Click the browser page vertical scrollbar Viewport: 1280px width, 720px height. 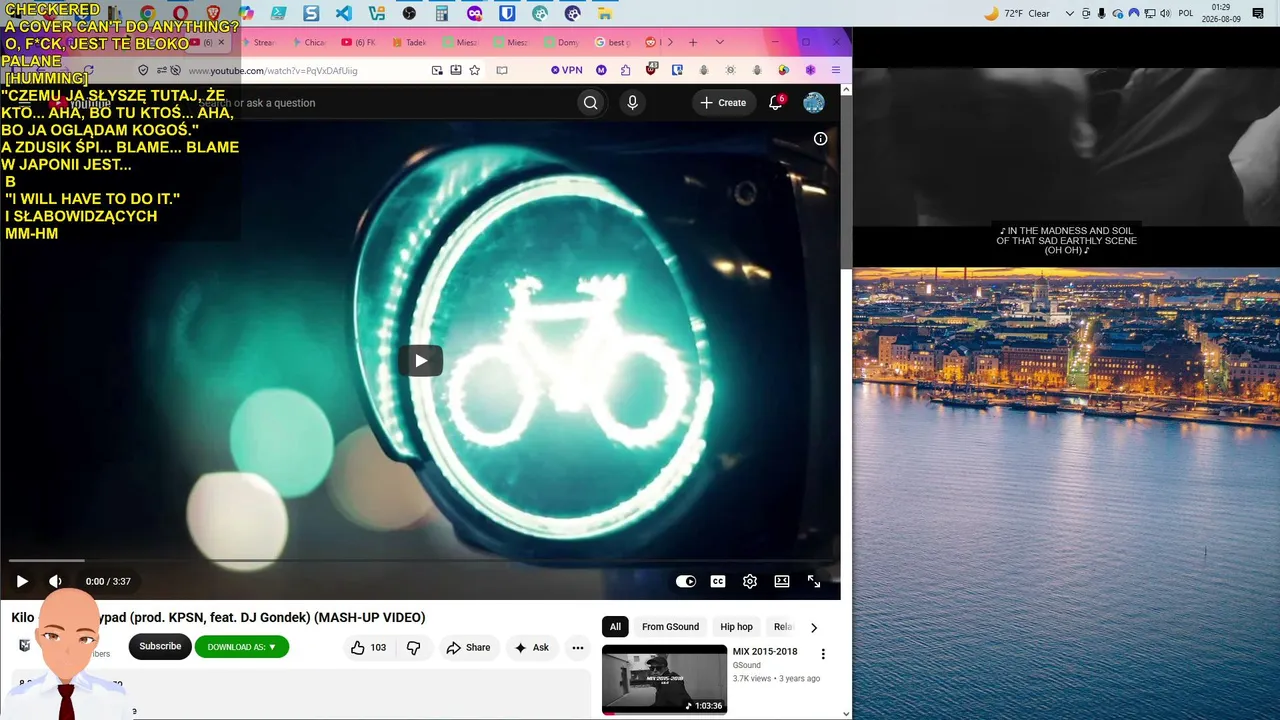point(846,180)
